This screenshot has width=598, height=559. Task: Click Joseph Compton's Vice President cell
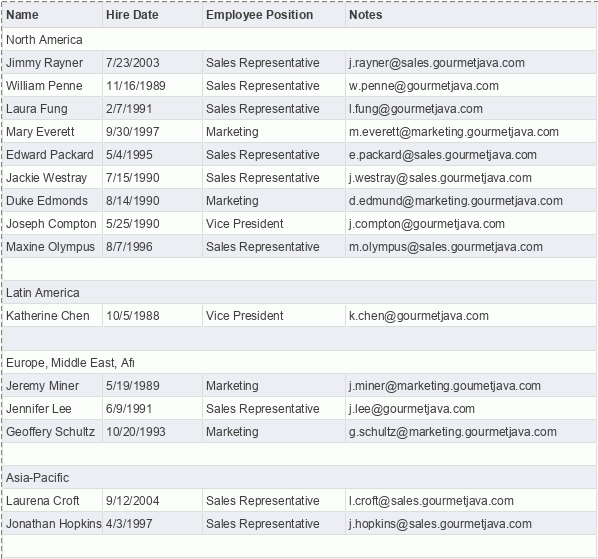click(274, 224)
